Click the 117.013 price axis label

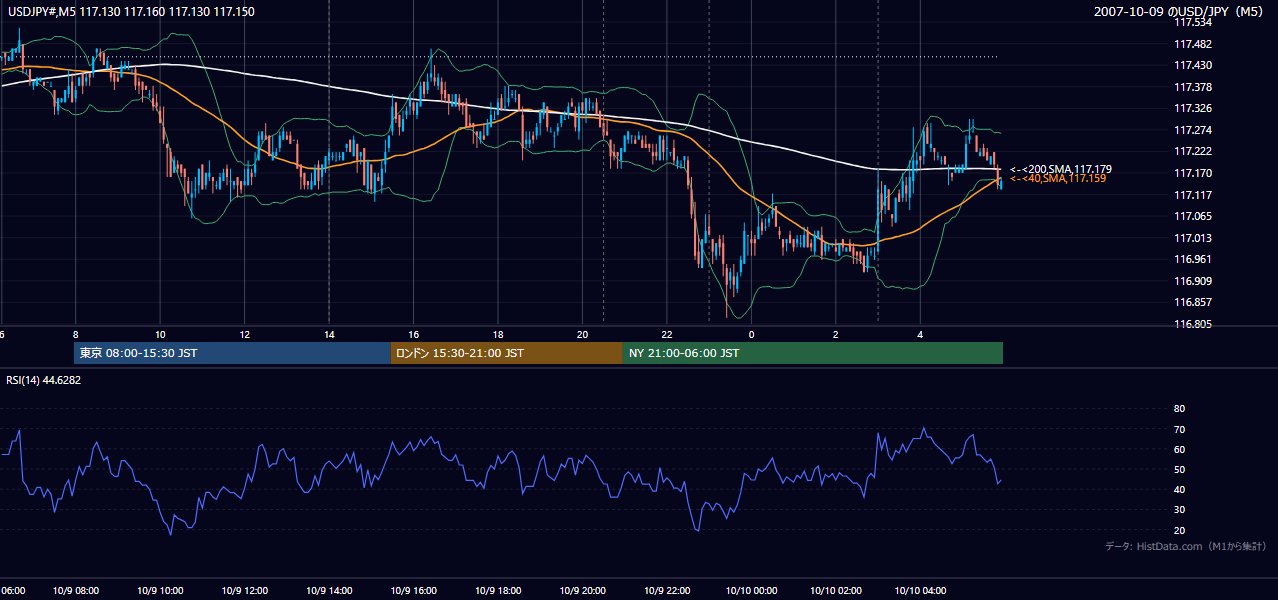tap(1192, 238)
